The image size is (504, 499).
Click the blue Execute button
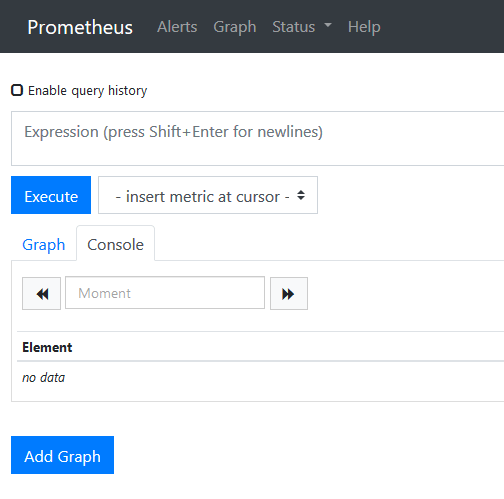click(51, 195)
